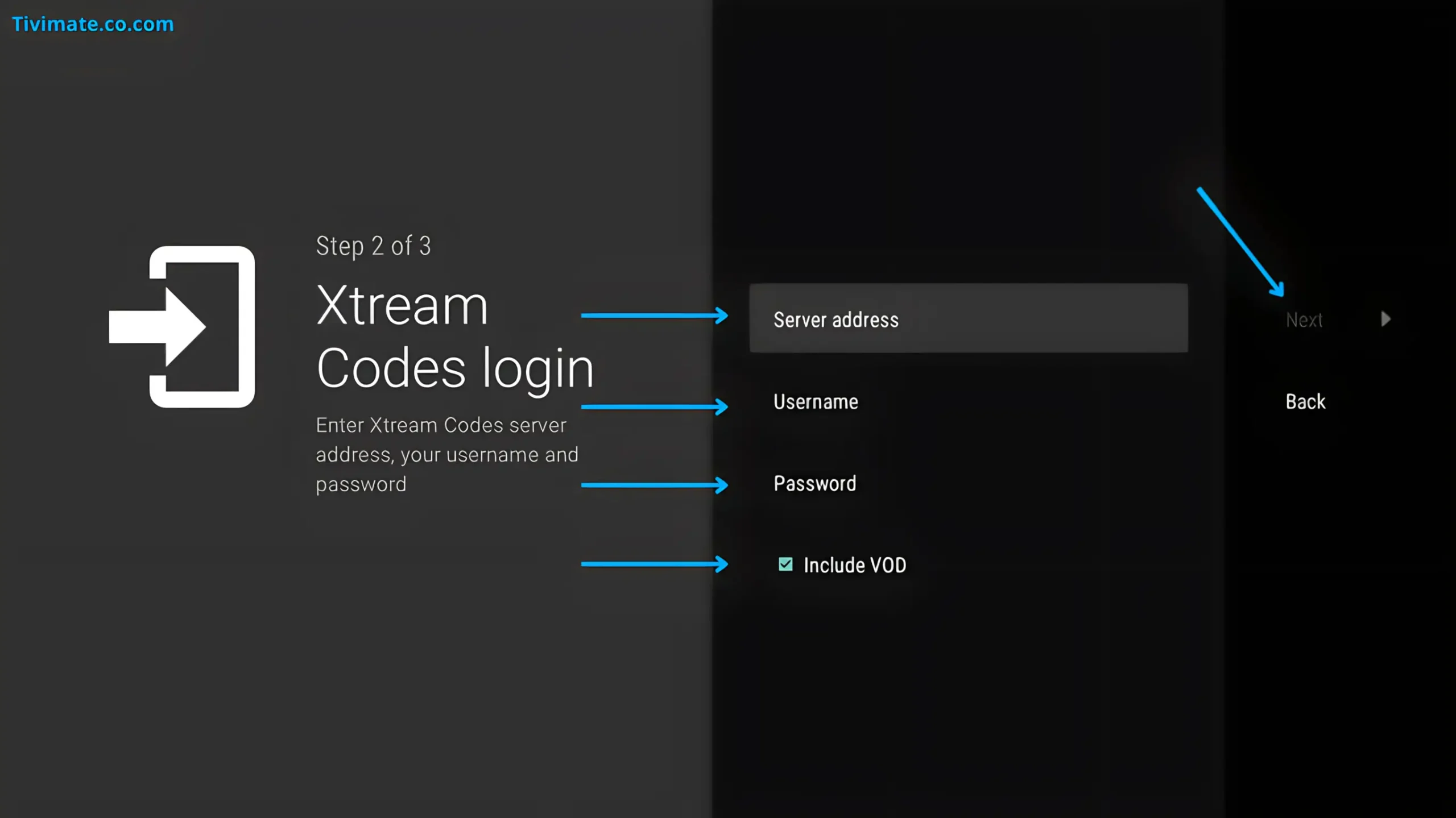This screenshot has width=1456, height=818.
Task: Select the Next menu option
Action: pyautogui.click(x=1303, y=319)
